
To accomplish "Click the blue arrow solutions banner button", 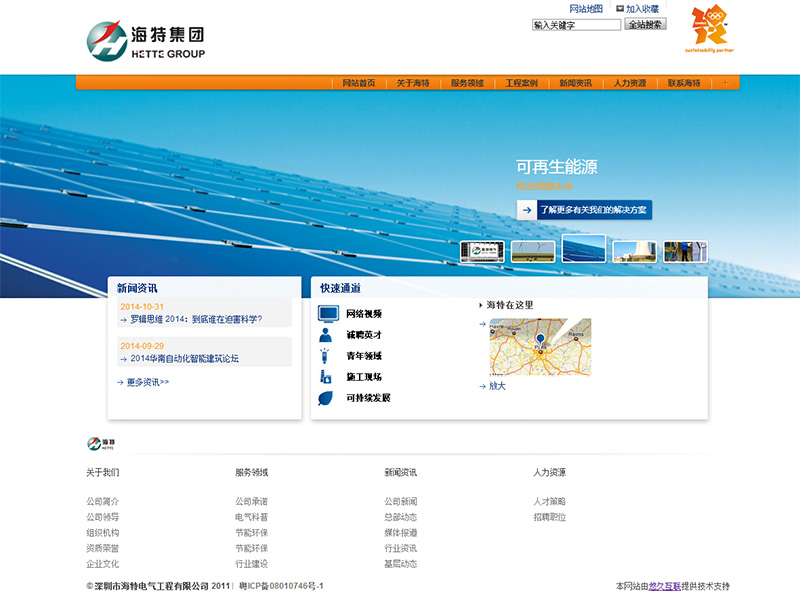I will pyautogui.click(x=524, y=211).
